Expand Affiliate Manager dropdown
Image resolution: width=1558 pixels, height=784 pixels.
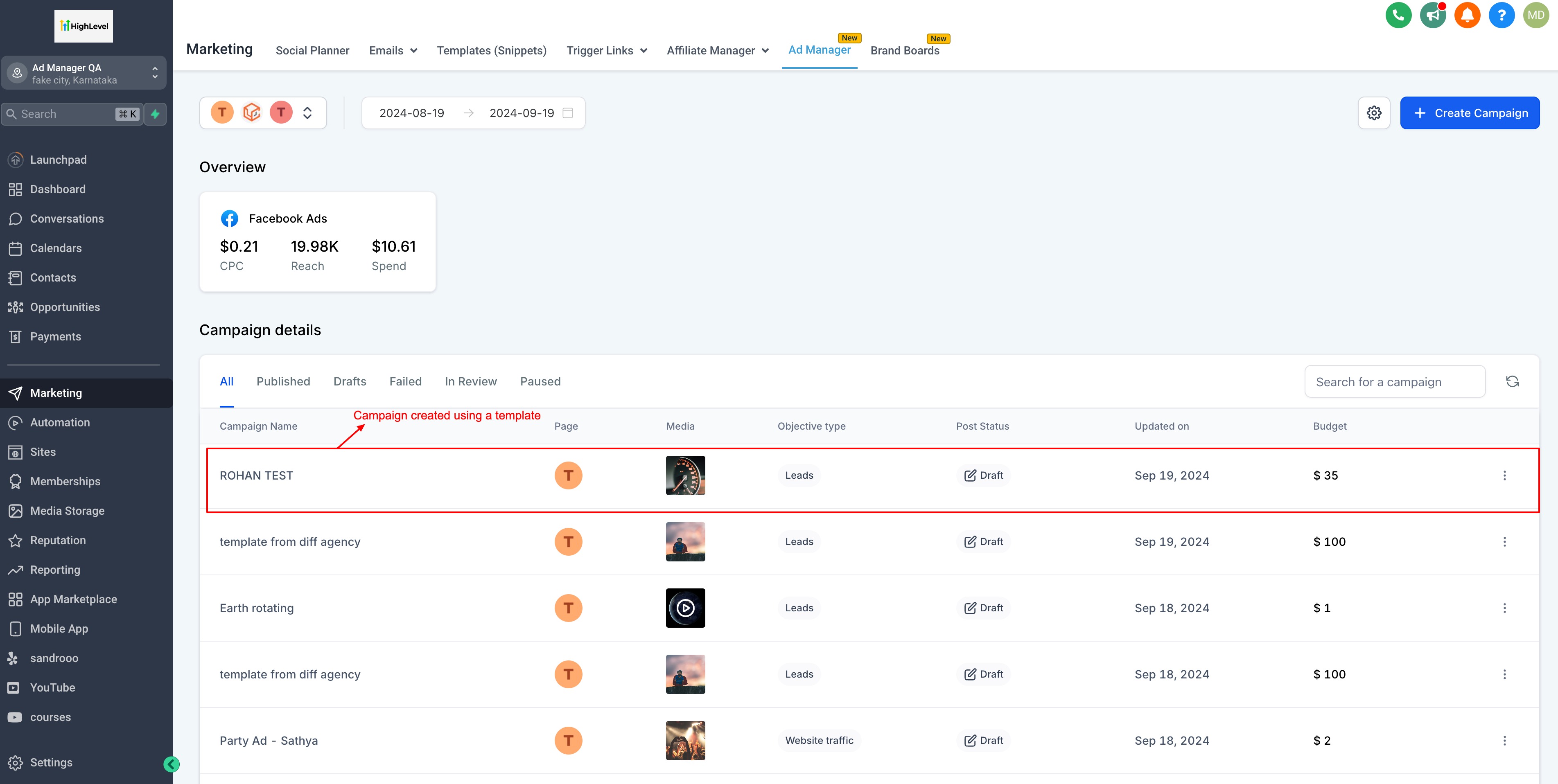pyautogui.click(x=717, y=51)
